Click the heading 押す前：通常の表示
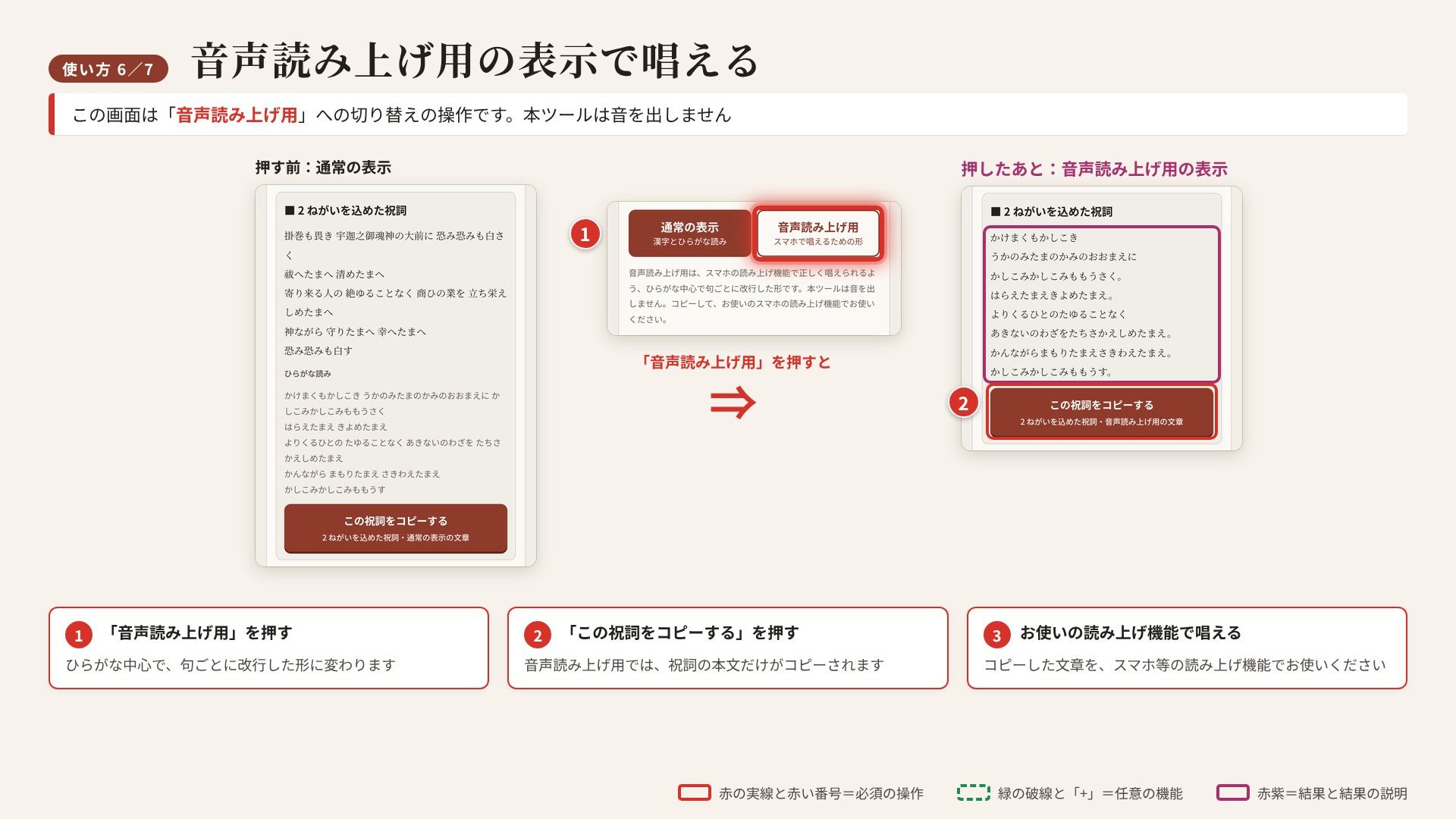Image resolution: width=1456 pixels, height=819 pixels. [323, 168]
